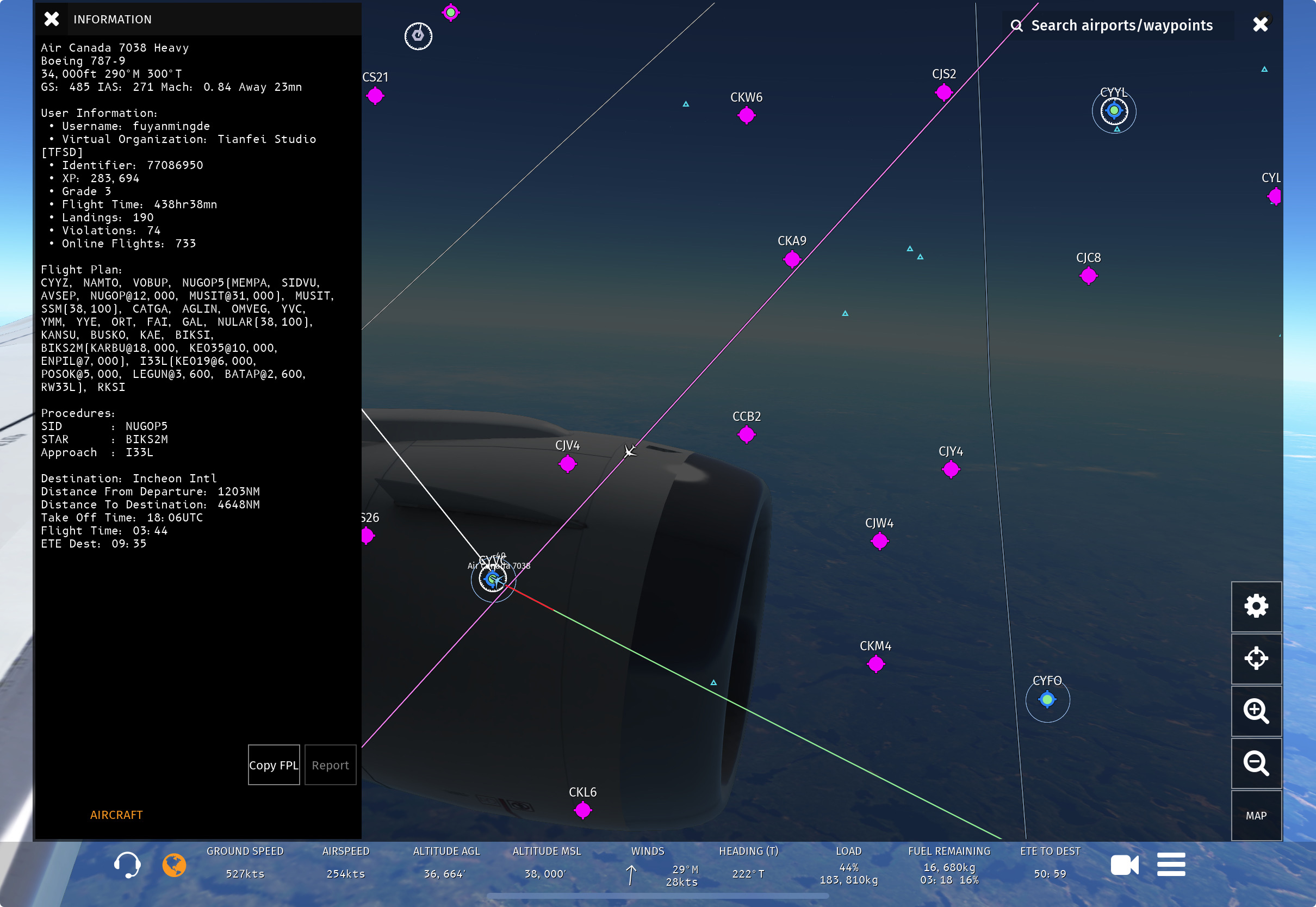Select the CJW4 waypoint marker

[x=879, y=542]
